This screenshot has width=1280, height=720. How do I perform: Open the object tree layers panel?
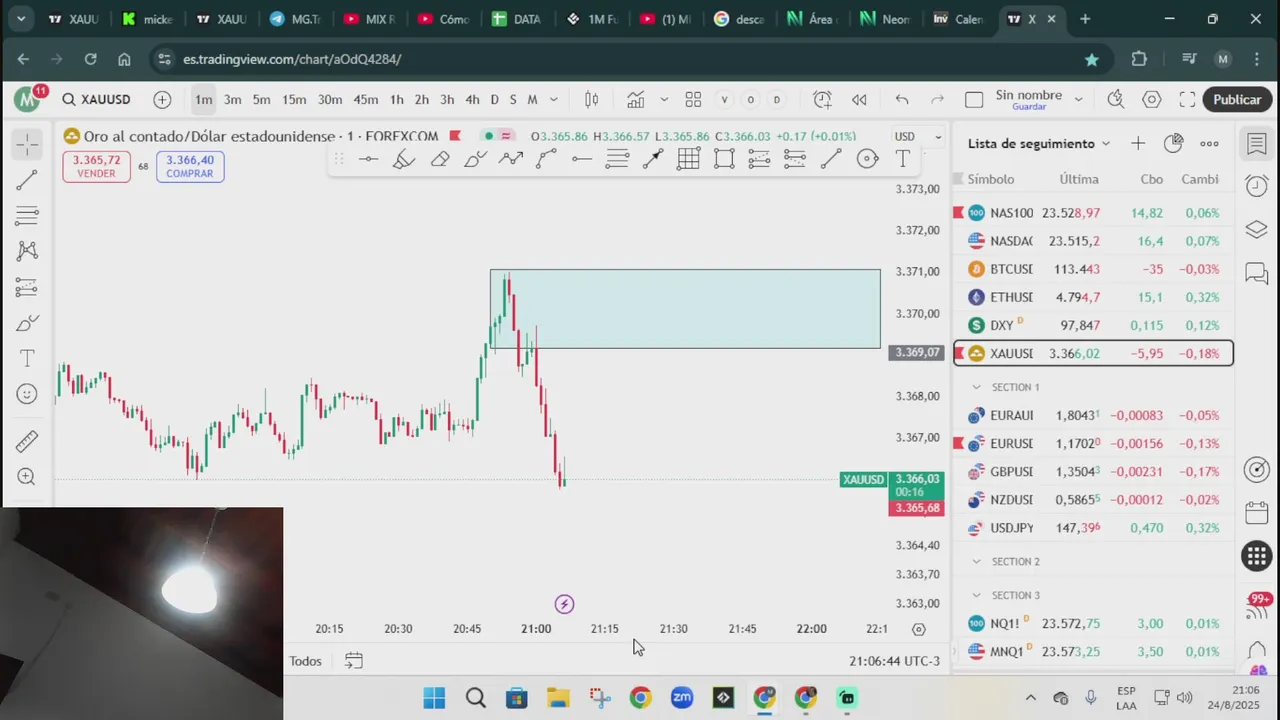(x=1256, y=229)
